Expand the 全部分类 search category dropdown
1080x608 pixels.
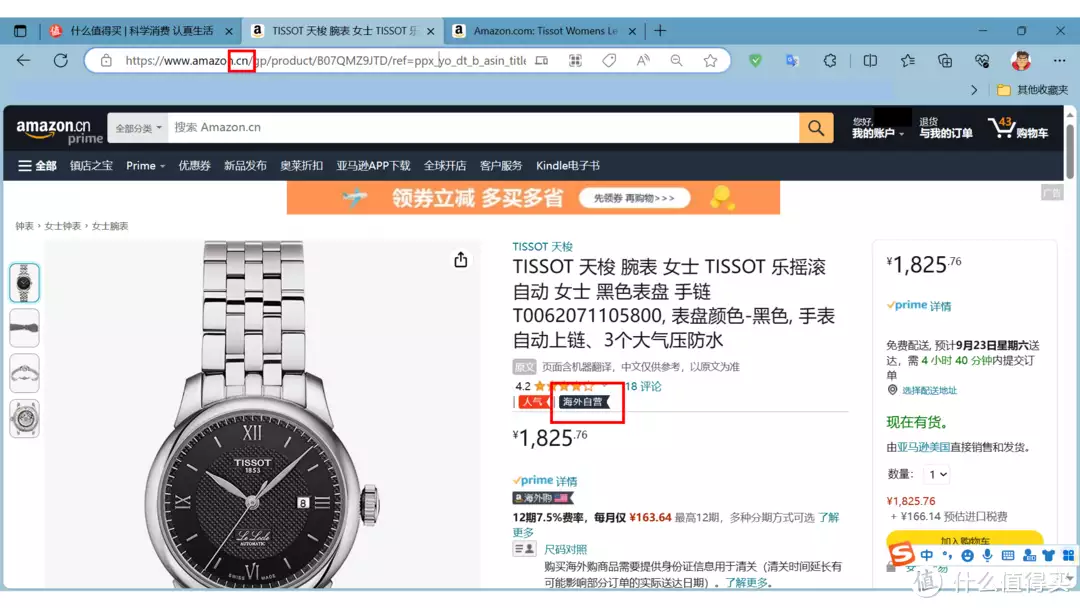point(138,128)
